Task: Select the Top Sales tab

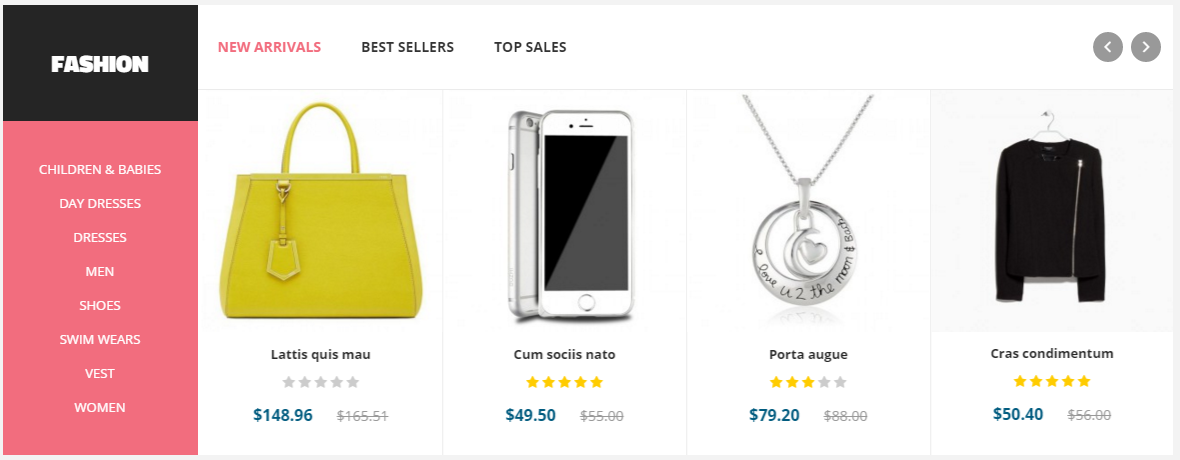Action: [530, 47]
